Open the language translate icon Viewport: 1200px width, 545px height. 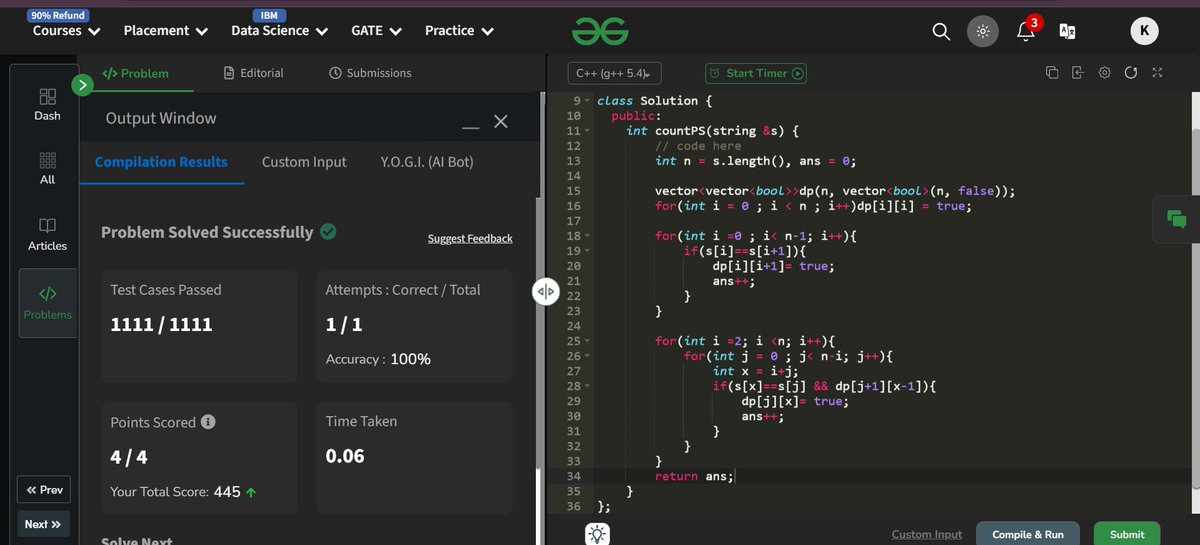(1068, 32)
